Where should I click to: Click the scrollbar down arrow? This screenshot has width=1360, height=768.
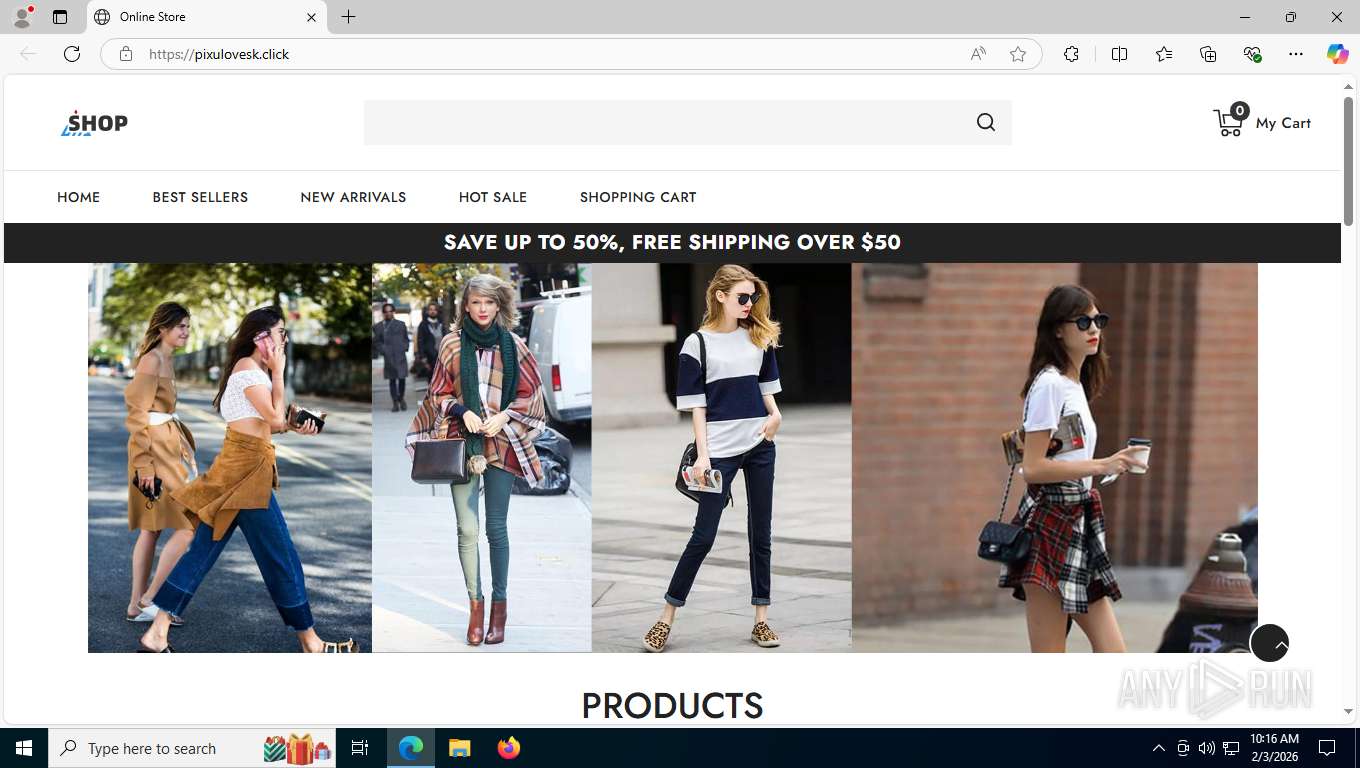click(1348, 712)
